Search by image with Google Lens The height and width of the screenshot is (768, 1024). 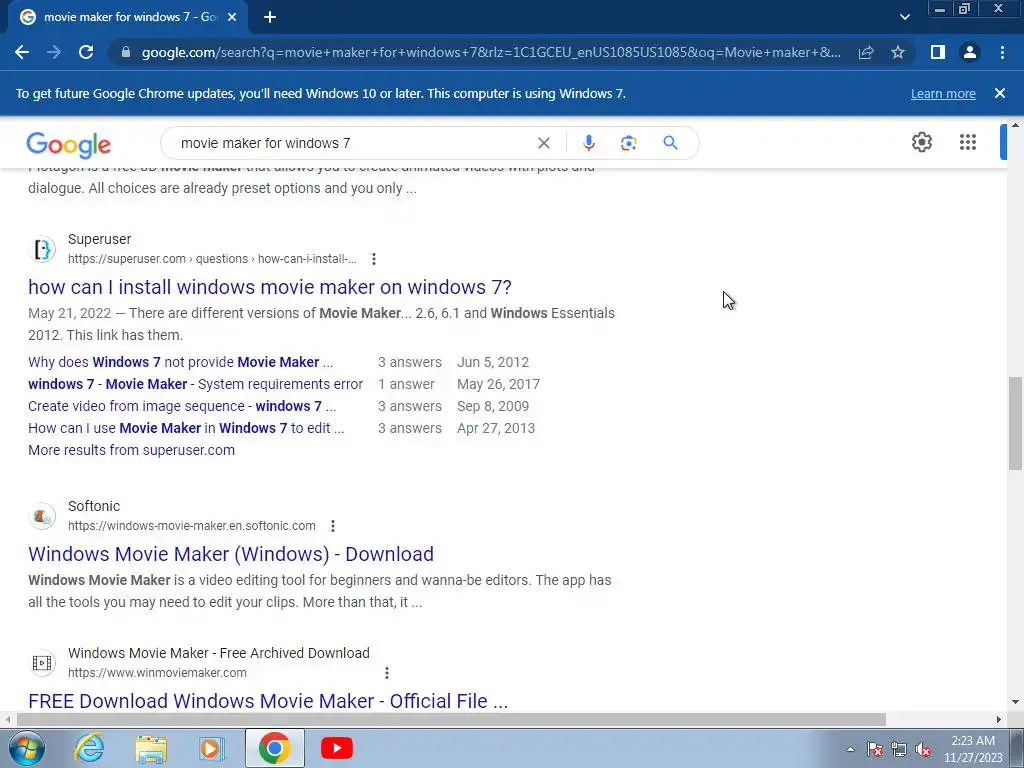click(628, 143)
